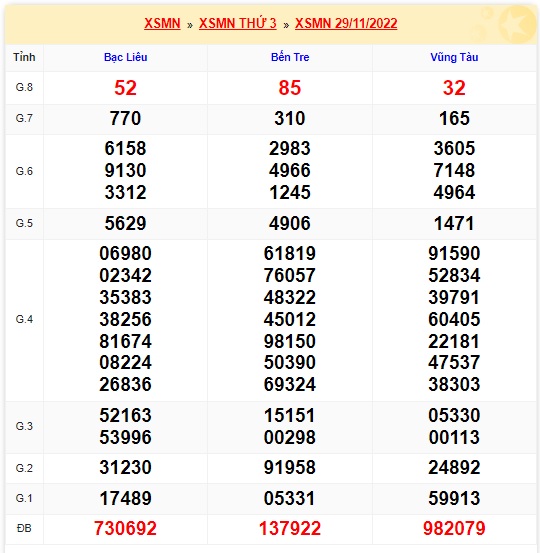Click G.1 number 59913

454,499
